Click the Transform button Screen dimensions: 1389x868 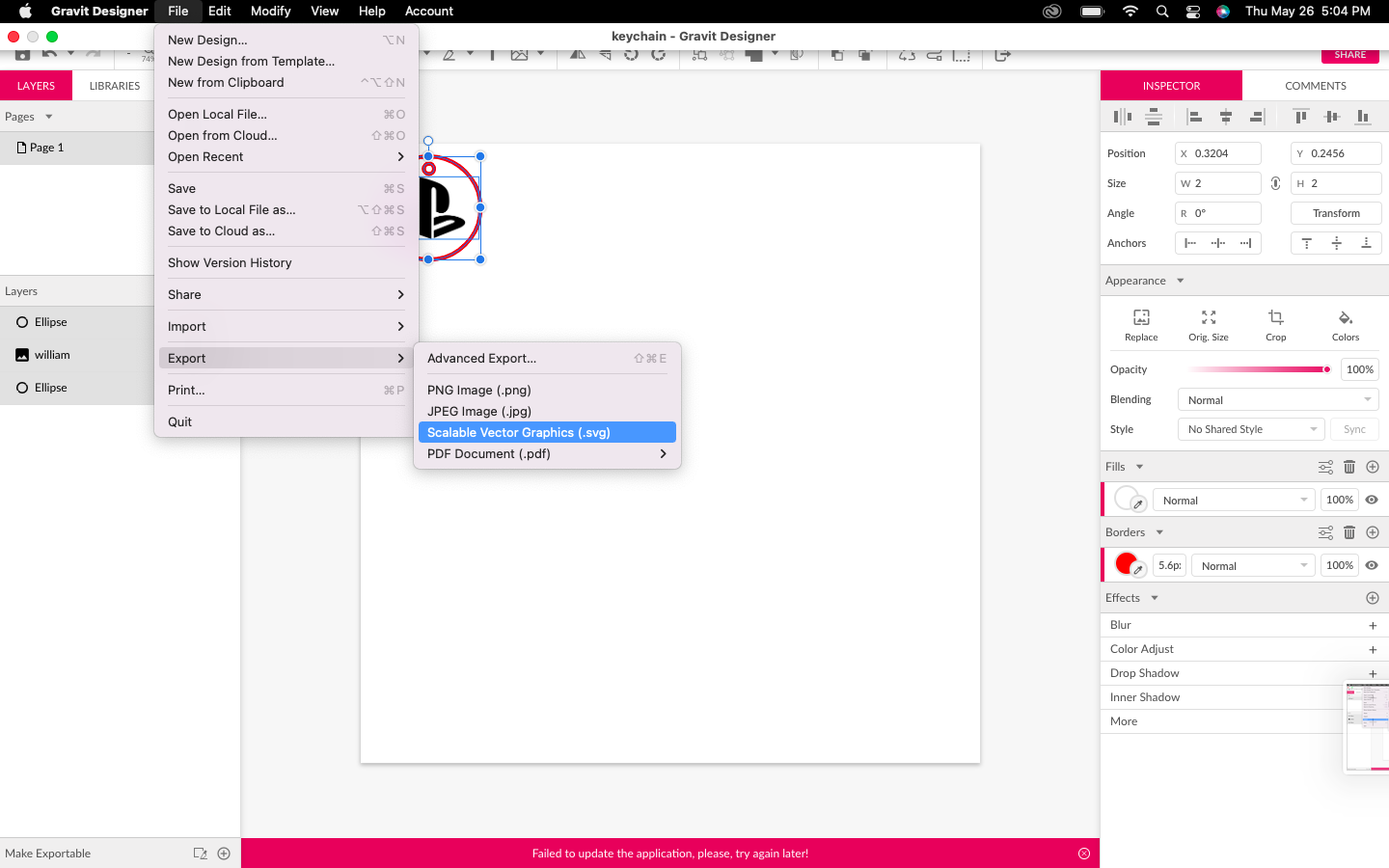click(1336, 213)
